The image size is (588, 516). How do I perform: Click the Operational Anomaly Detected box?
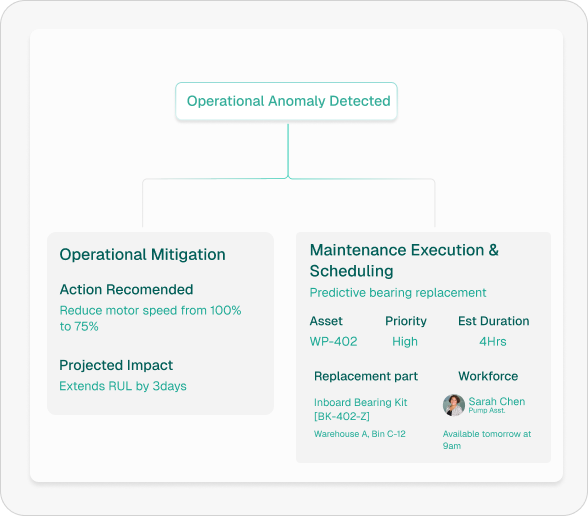286,101
